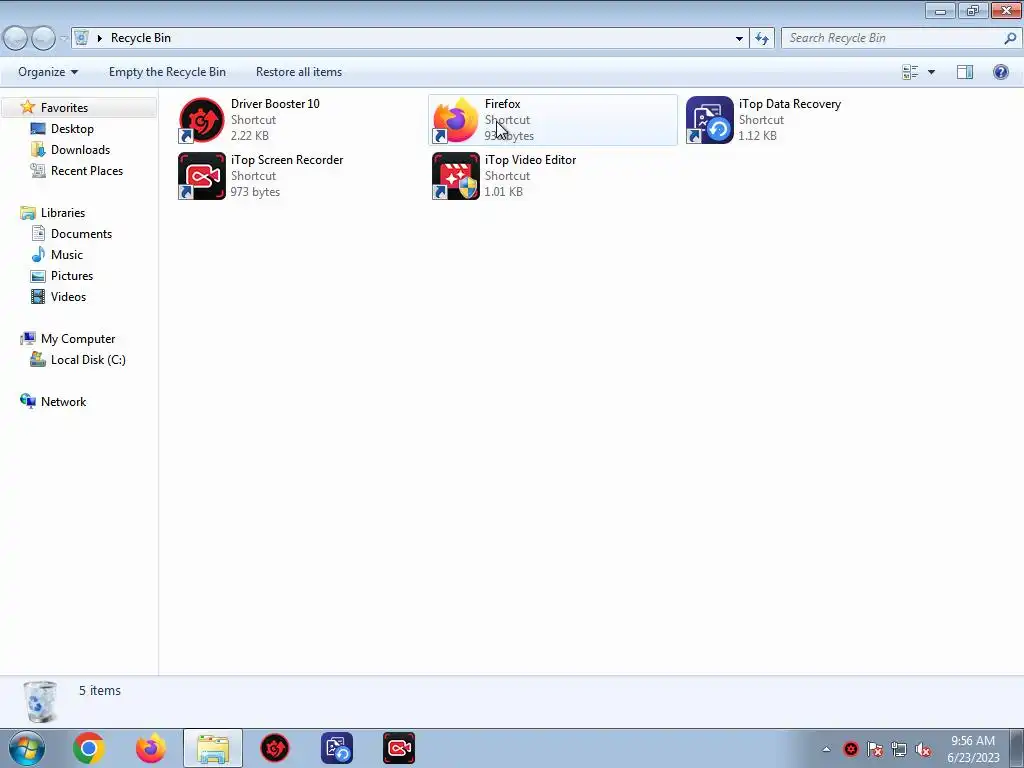The height and width of the screenshot is (768, 1024).
Task: Open the clock showing 9:56 AM
Action: pyautogui.click(x=973, y=749)
